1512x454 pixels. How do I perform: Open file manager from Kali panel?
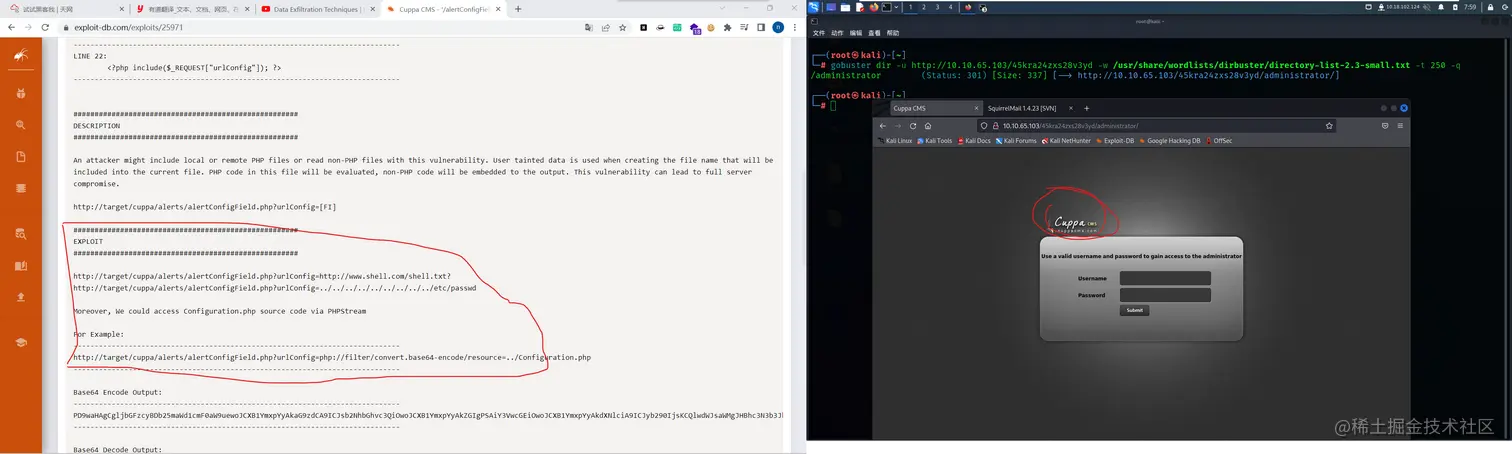click(845, 7)
